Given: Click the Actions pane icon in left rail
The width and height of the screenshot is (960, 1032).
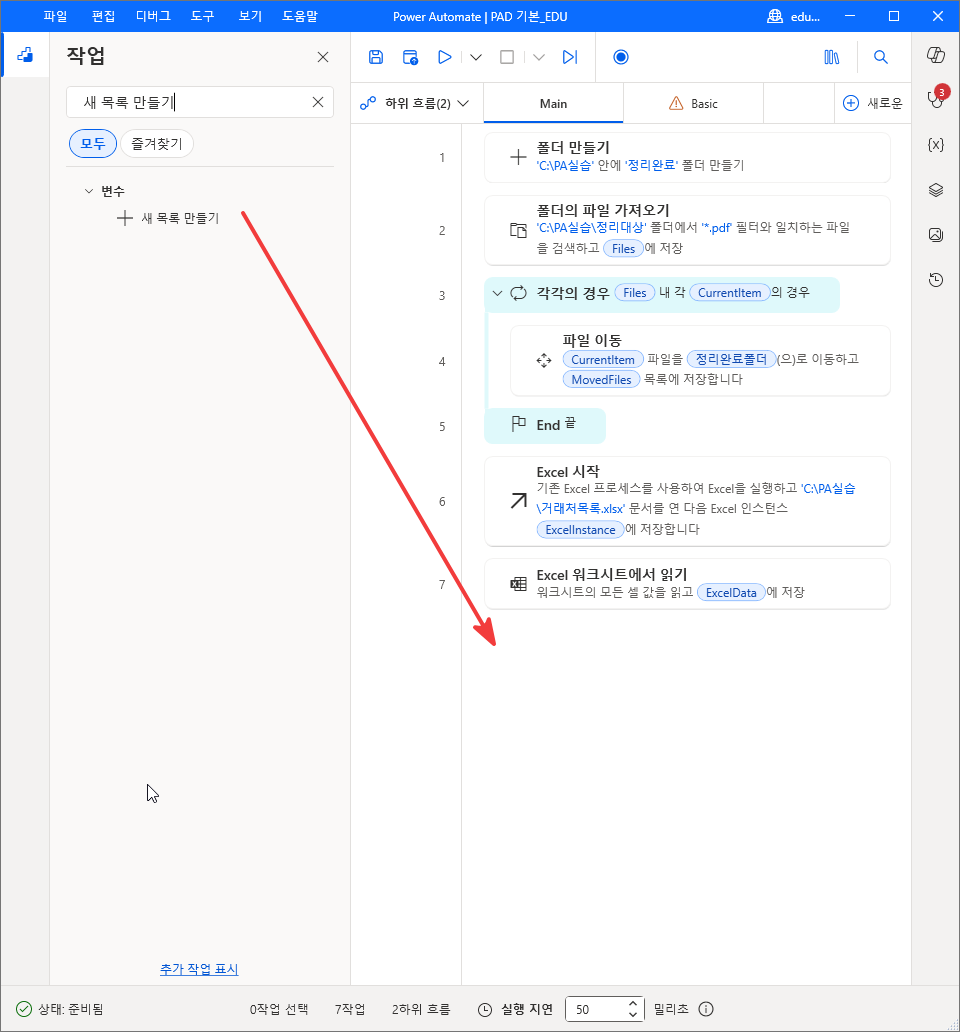Looking at the screenshot, I should (25, 55).
